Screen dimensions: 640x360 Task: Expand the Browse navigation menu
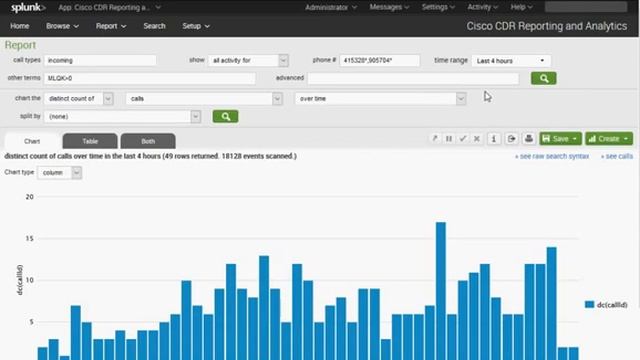(x=62, y=26)
